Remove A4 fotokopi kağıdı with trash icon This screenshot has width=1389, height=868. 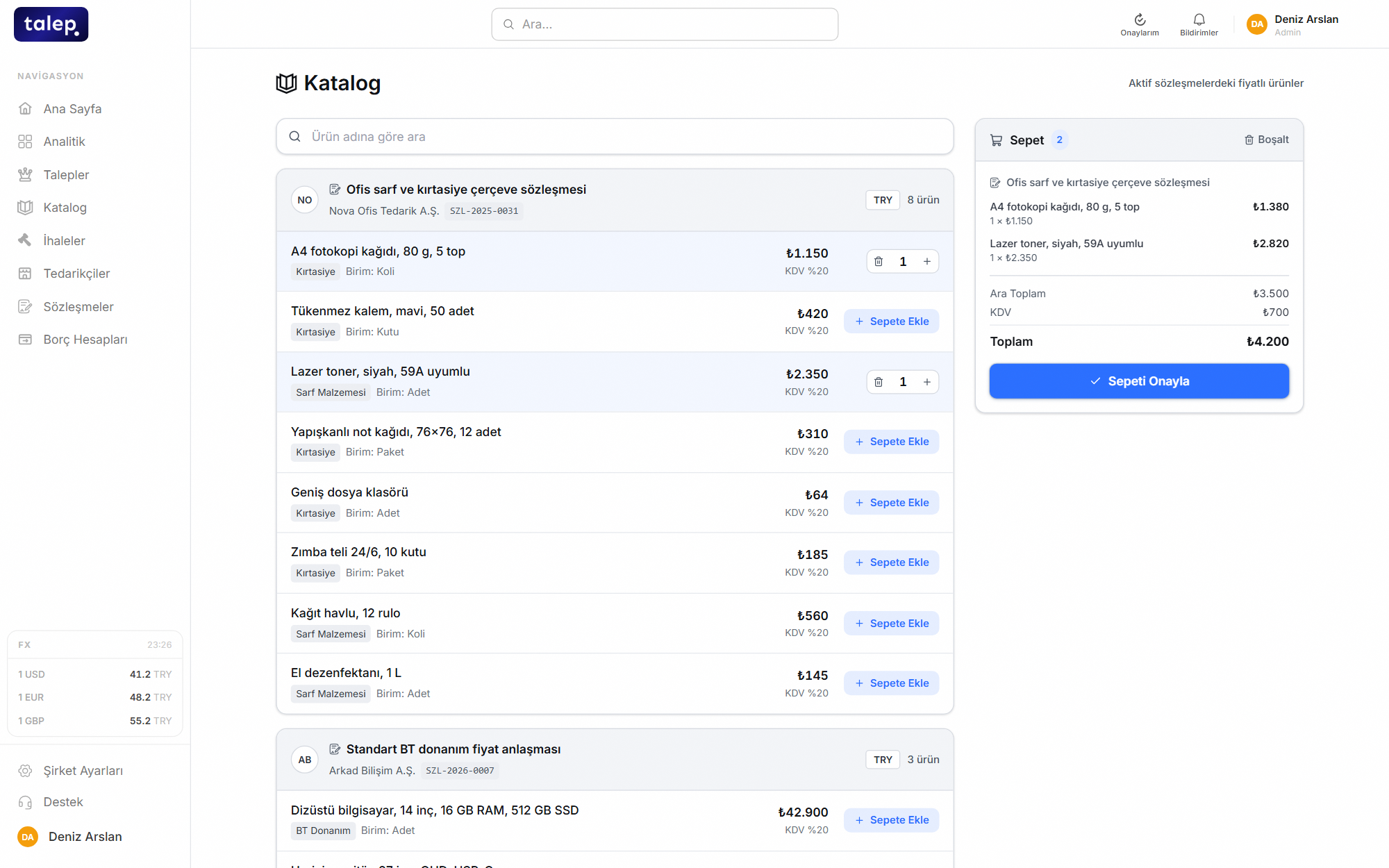tap(879, 262)
